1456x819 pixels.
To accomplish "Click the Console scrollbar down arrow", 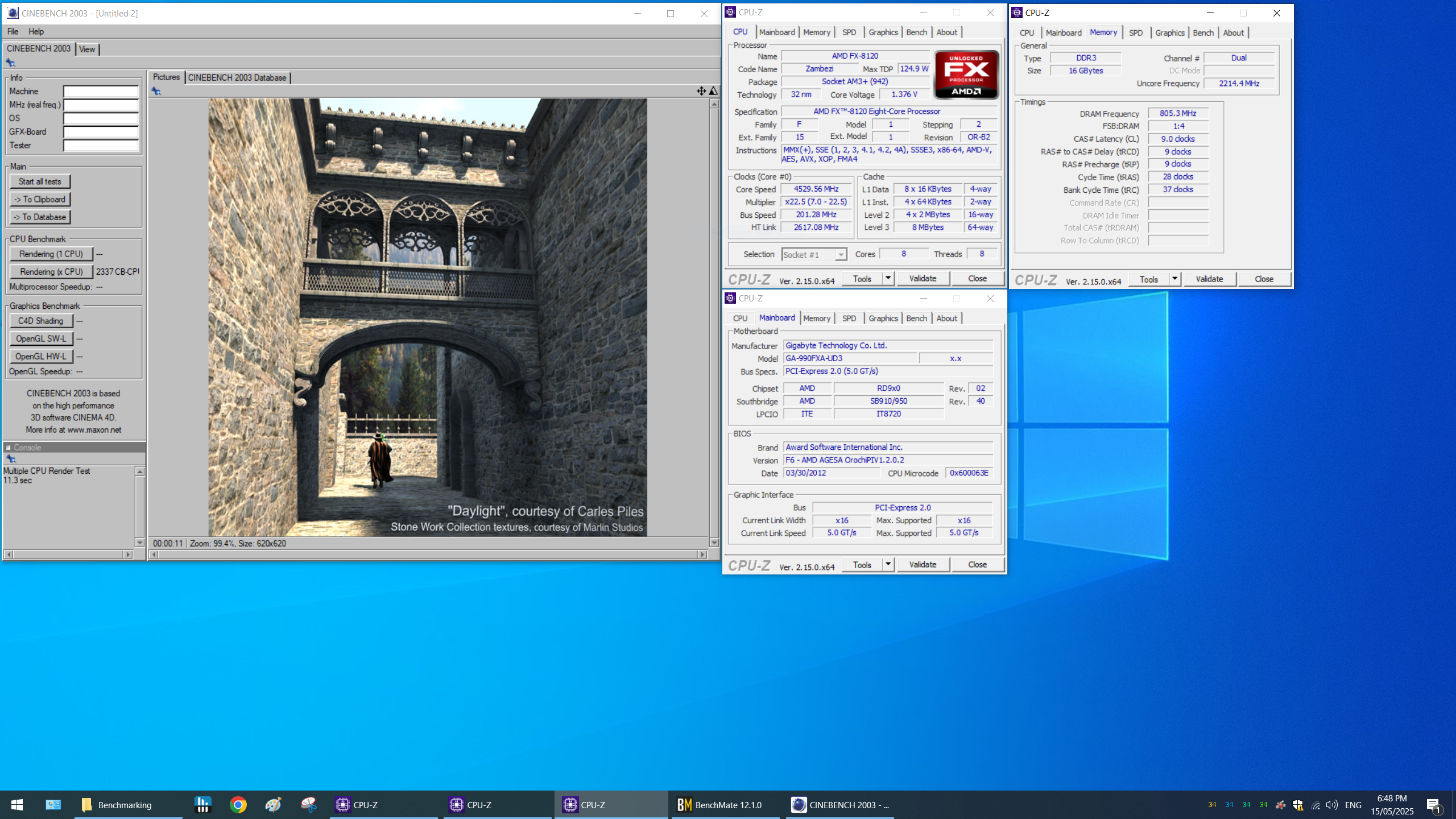I will pos(139,543).
